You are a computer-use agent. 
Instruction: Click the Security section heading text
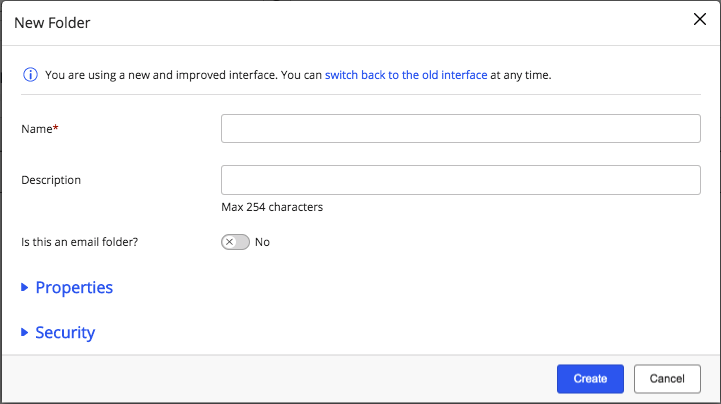(65, 333)
